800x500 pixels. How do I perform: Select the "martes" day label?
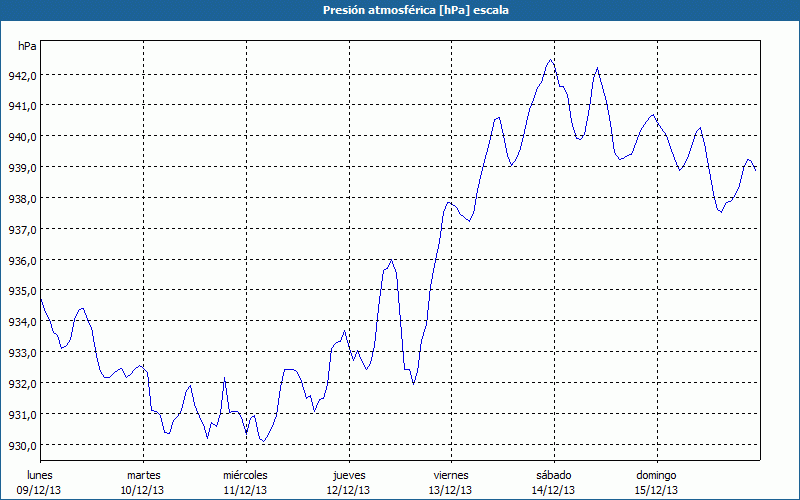click(143, 475)
